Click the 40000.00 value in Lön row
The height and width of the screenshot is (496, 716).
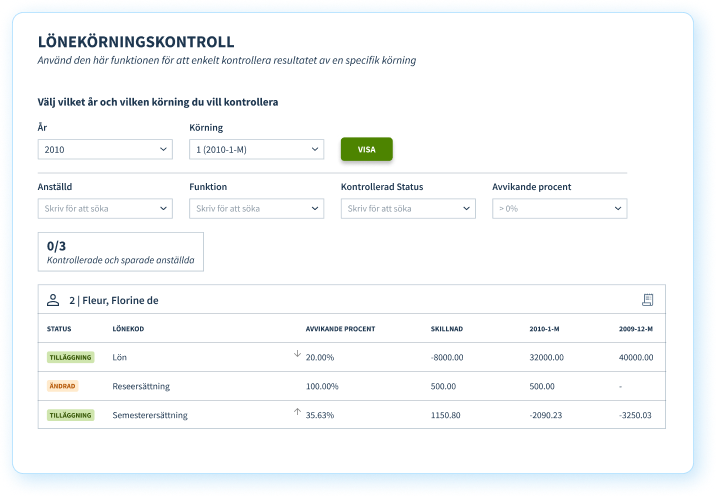coord(636,357)
